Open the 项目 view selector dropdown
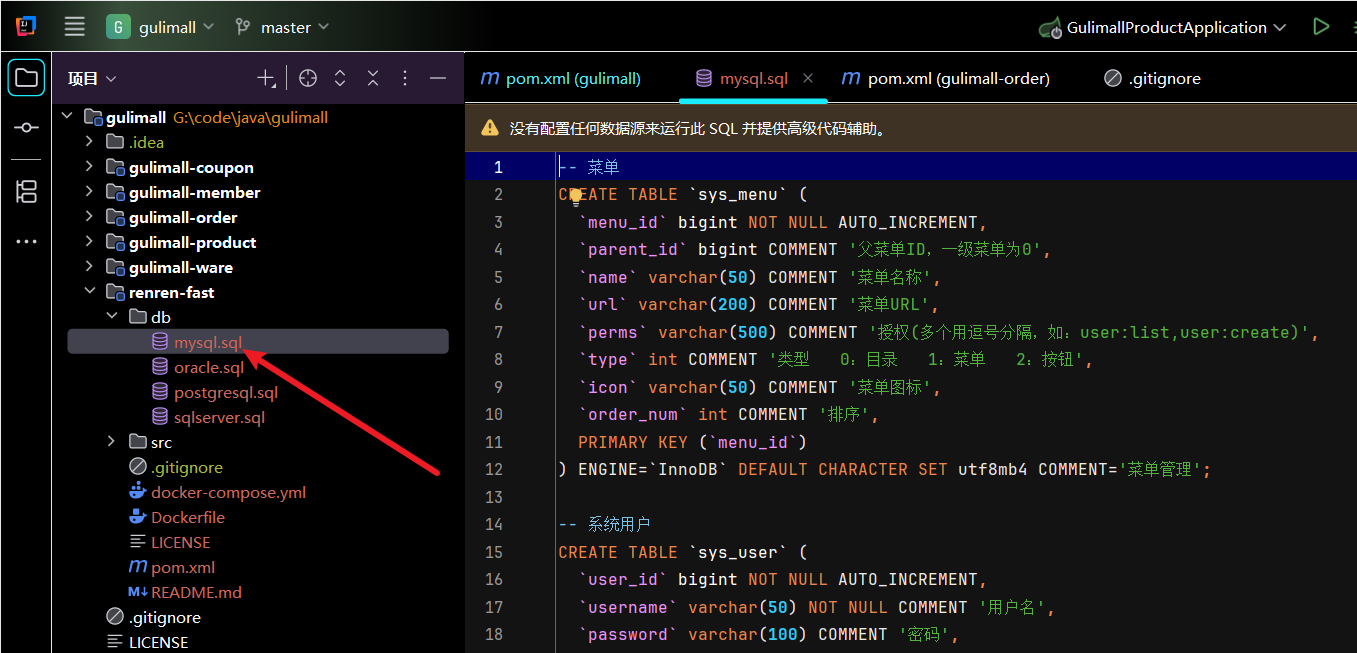This screenshot has height=653, width=1357. 92,78
